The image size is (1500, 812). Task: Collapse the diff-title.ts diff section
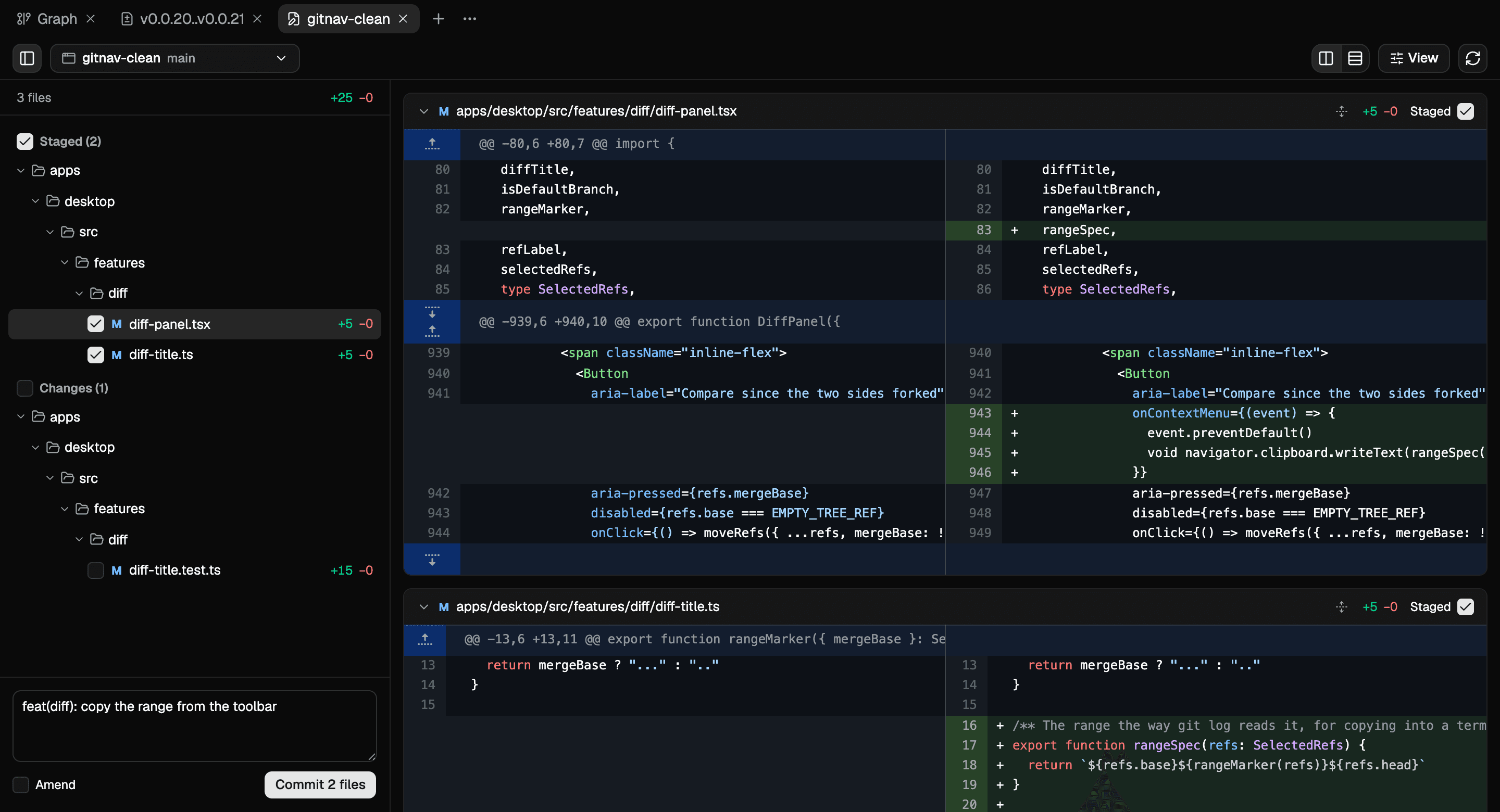tap(423, 606)
